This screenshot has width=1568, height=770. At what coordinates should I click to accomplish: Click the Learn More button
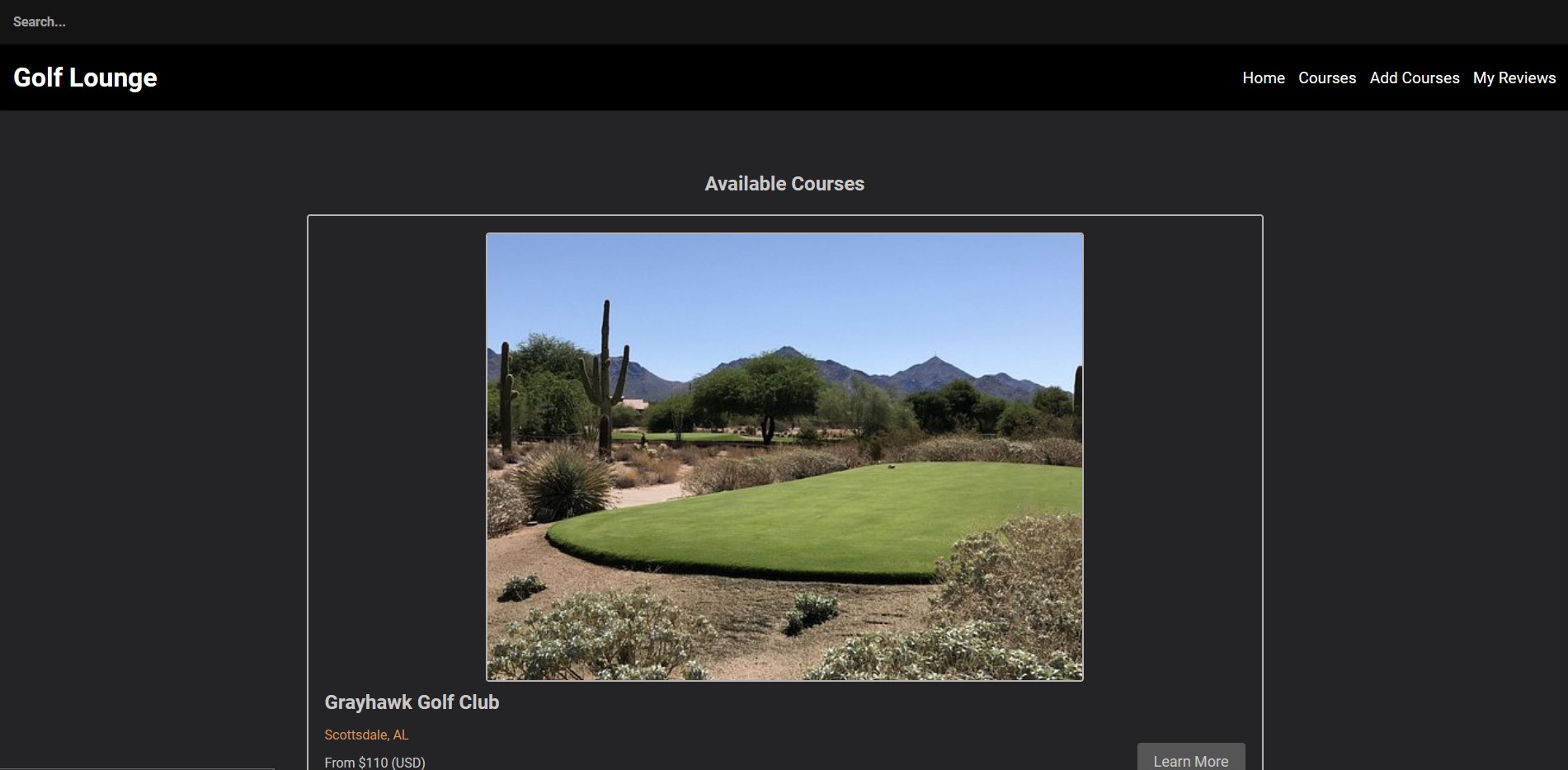click(x=1191, y=758)
